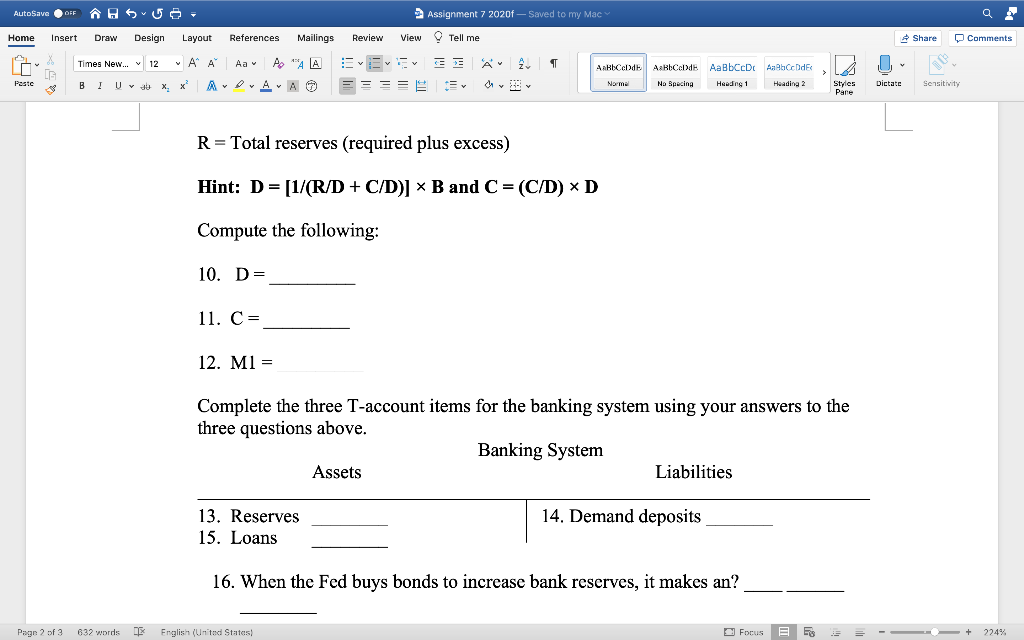This screenshot has width=1024, height=640.
Task: Open the Draw tab
Action: [x=105, y=38]
